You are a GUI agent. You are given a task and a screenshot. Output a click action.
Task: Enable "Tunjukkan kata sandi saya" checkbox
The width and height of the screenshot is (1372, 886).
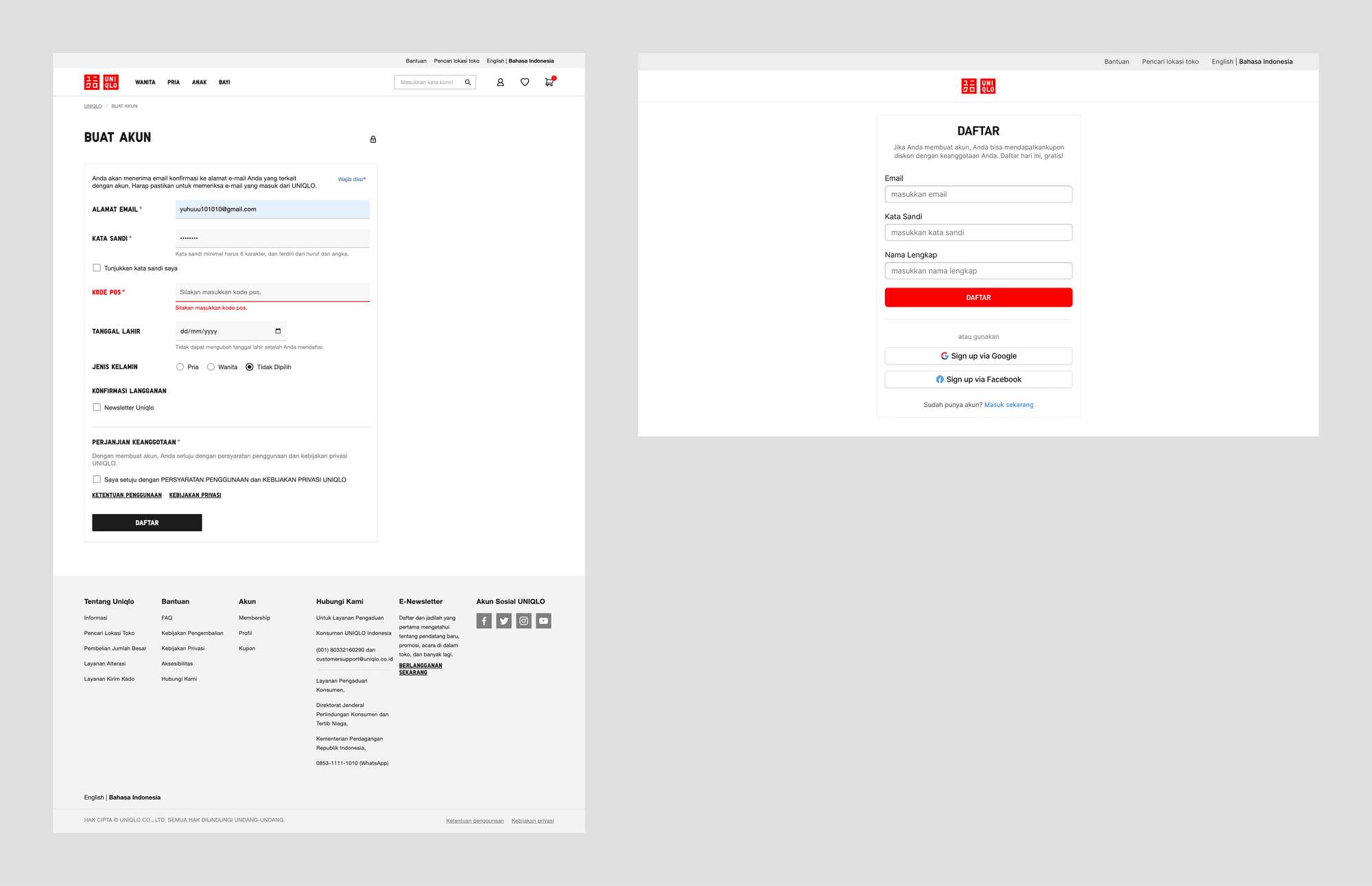(x=97, y=268)
